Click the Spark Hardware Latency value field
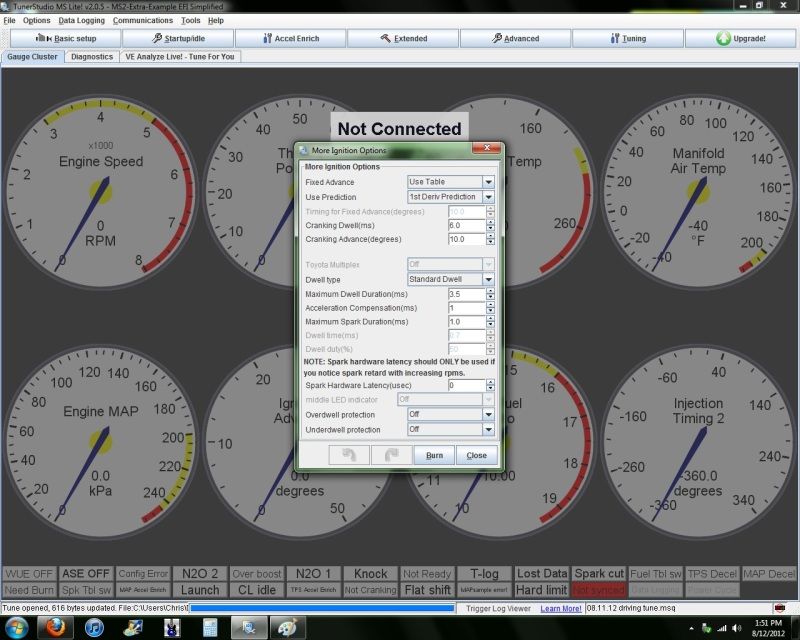The image size is (800, 640). click(467, 385)
